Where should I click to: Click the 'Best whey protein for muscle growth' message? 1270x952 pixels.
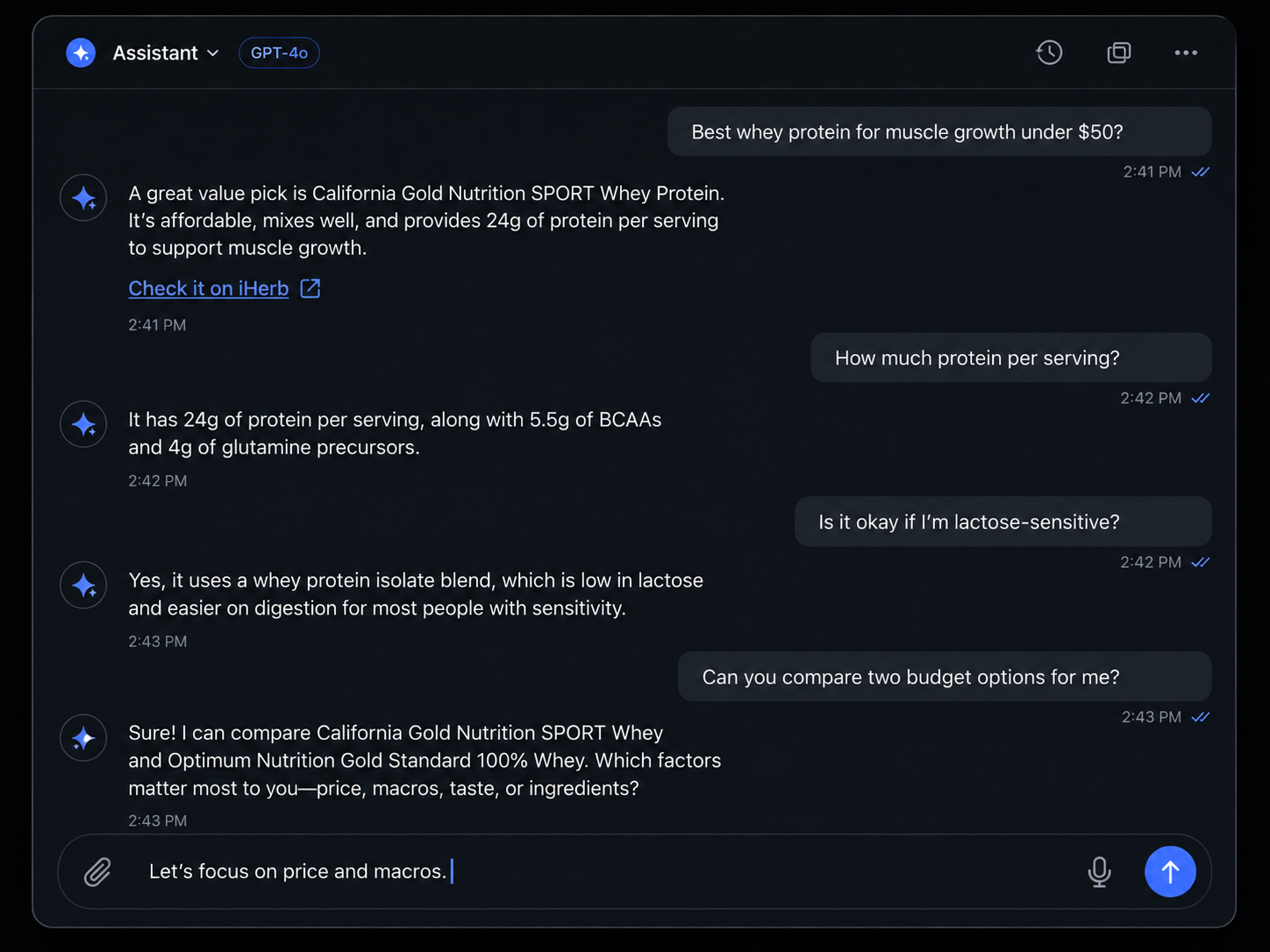click(x=939, y=131)
